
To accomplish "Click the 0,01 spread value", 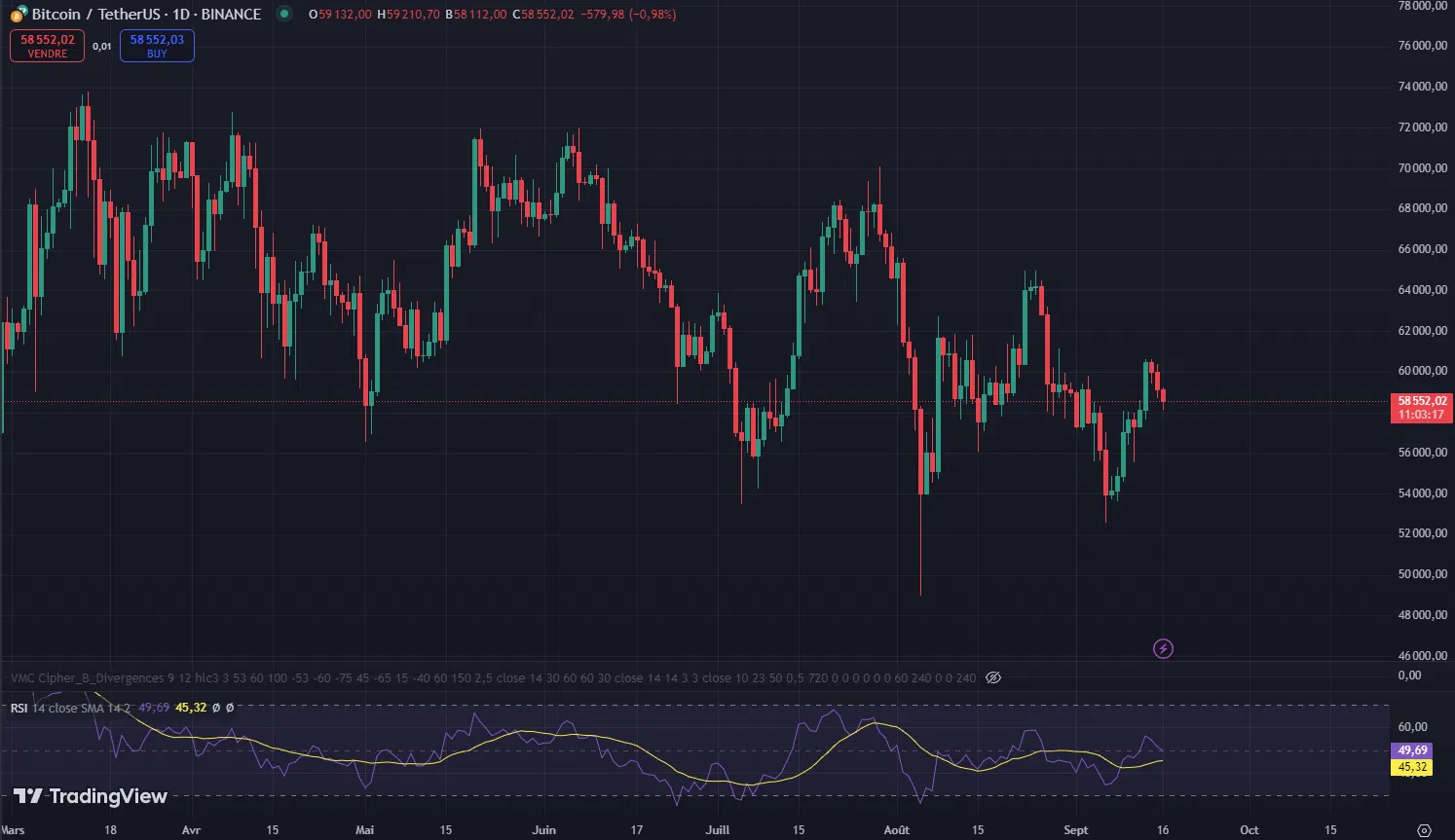I will 102,46.
